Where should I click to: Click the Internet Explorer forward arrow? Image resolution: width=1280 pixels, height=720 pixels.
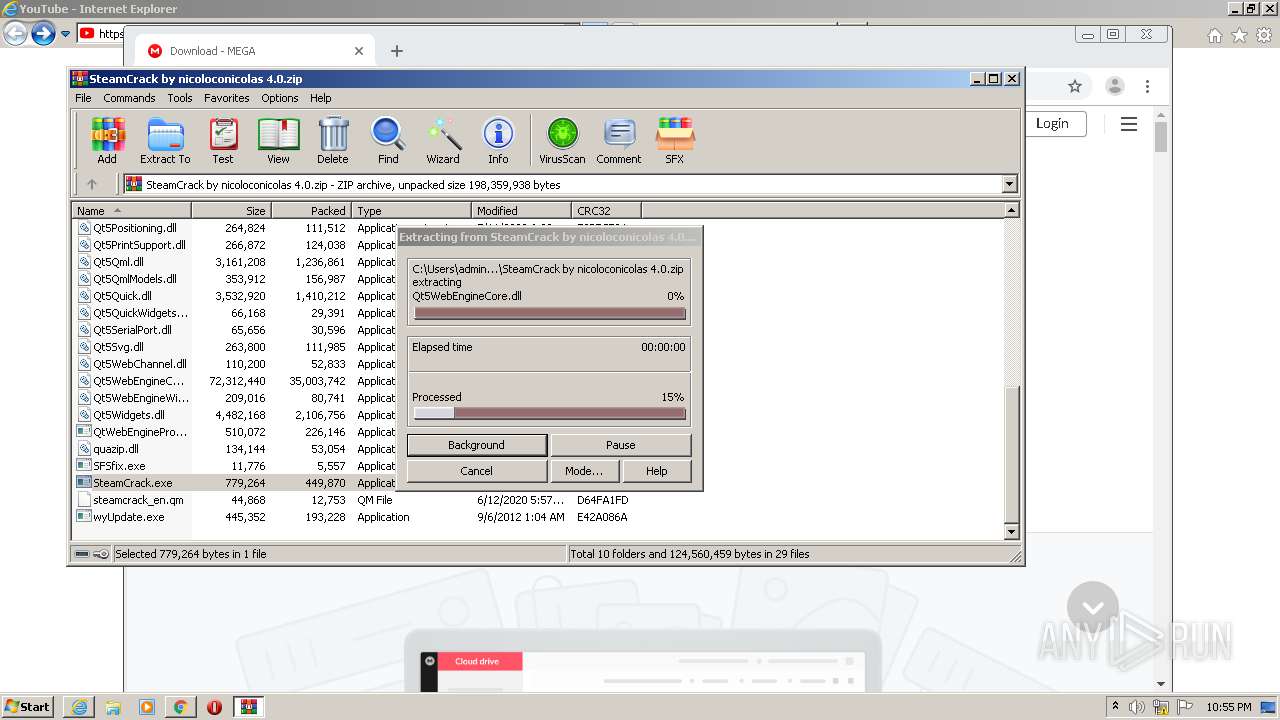pyautogui.click(x=43, y=34)
